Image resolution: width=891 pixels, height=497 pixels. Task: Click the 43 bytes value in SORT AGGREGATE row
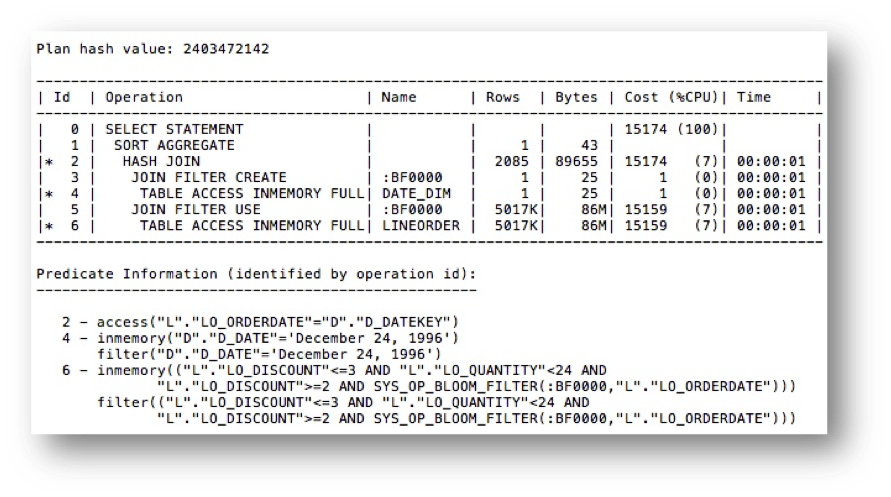click(x=589, y=145)
